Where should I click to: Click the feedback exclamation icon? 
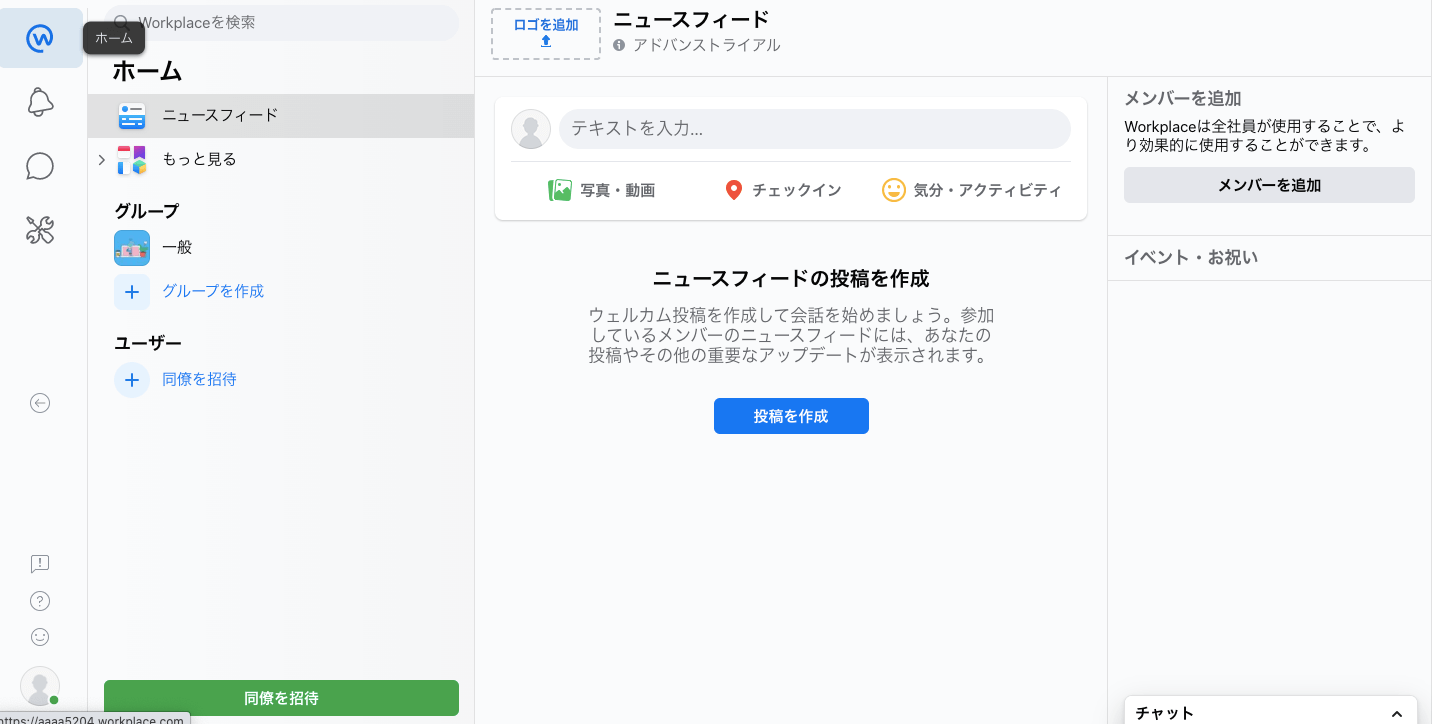click(x=40, y=564)
